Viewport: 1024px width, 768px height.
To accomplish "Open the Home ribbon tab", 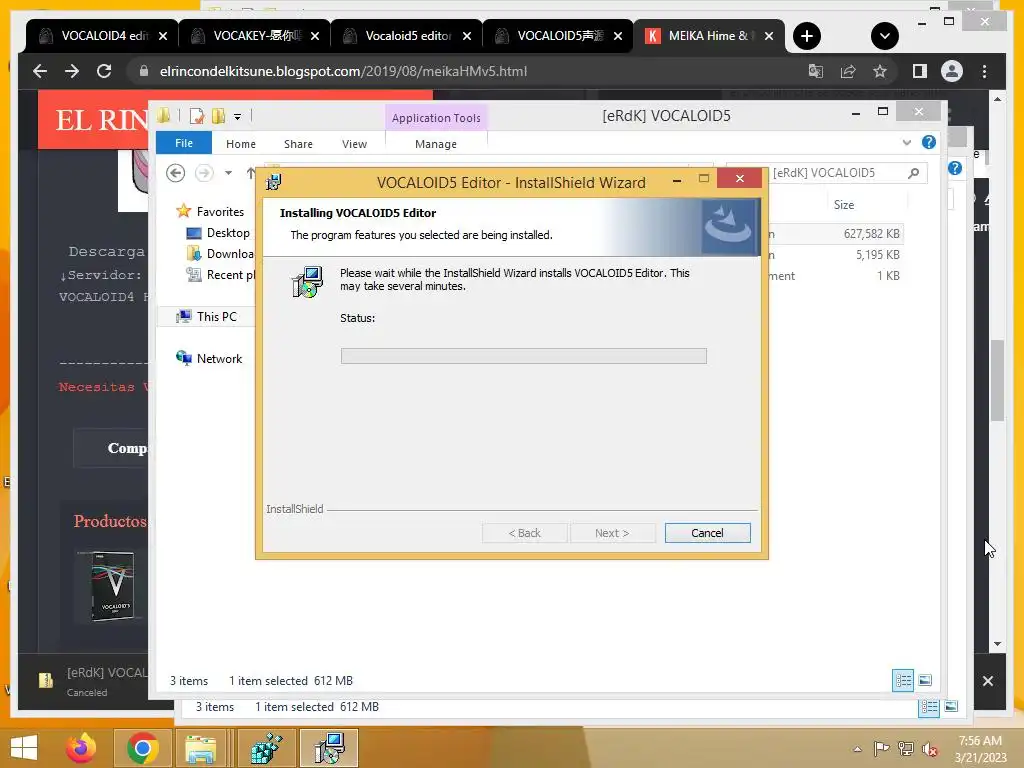I will (x=241, y=144).
